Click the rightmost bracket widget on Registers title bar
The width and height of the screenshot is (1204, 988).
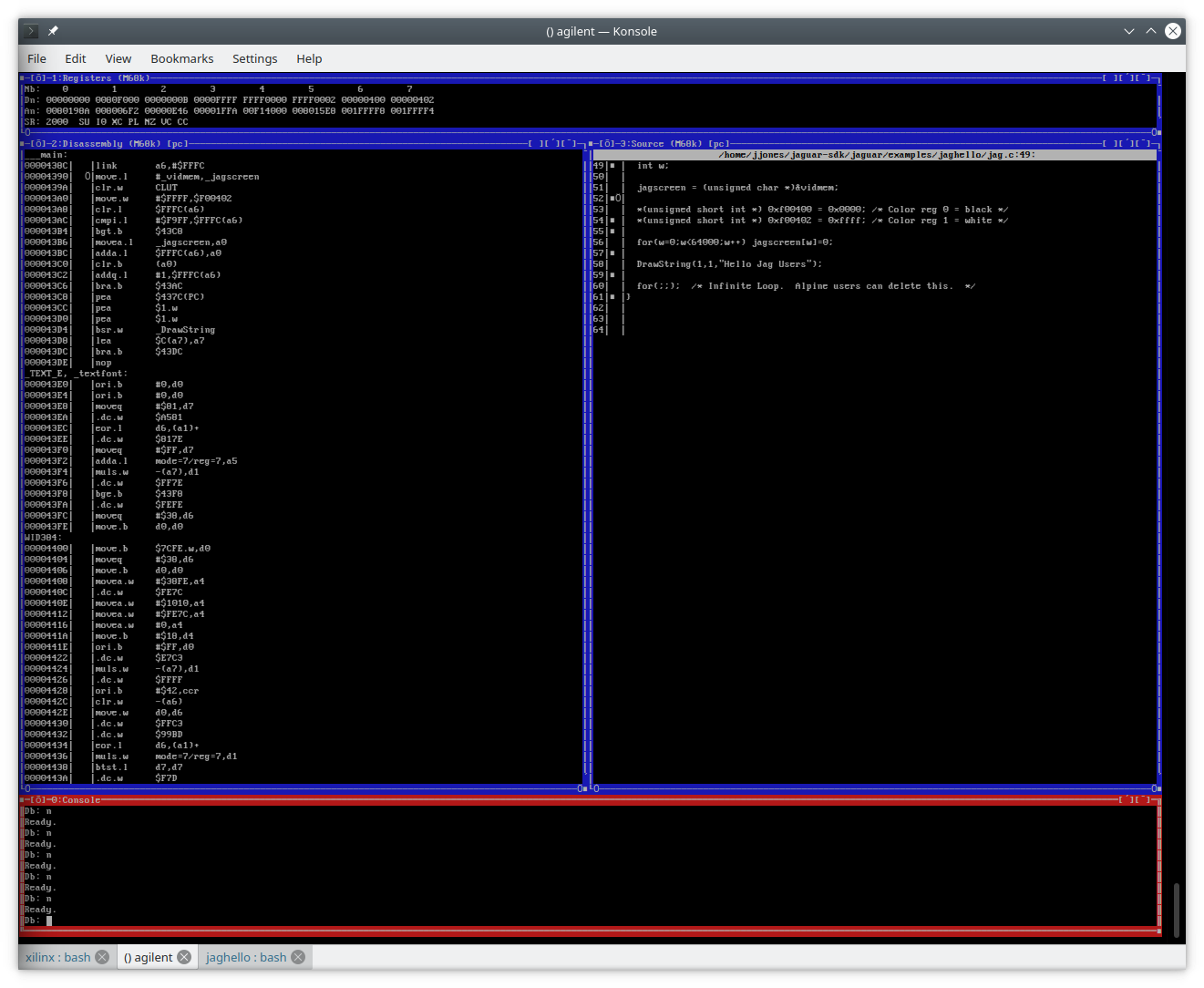point(1145,78)
